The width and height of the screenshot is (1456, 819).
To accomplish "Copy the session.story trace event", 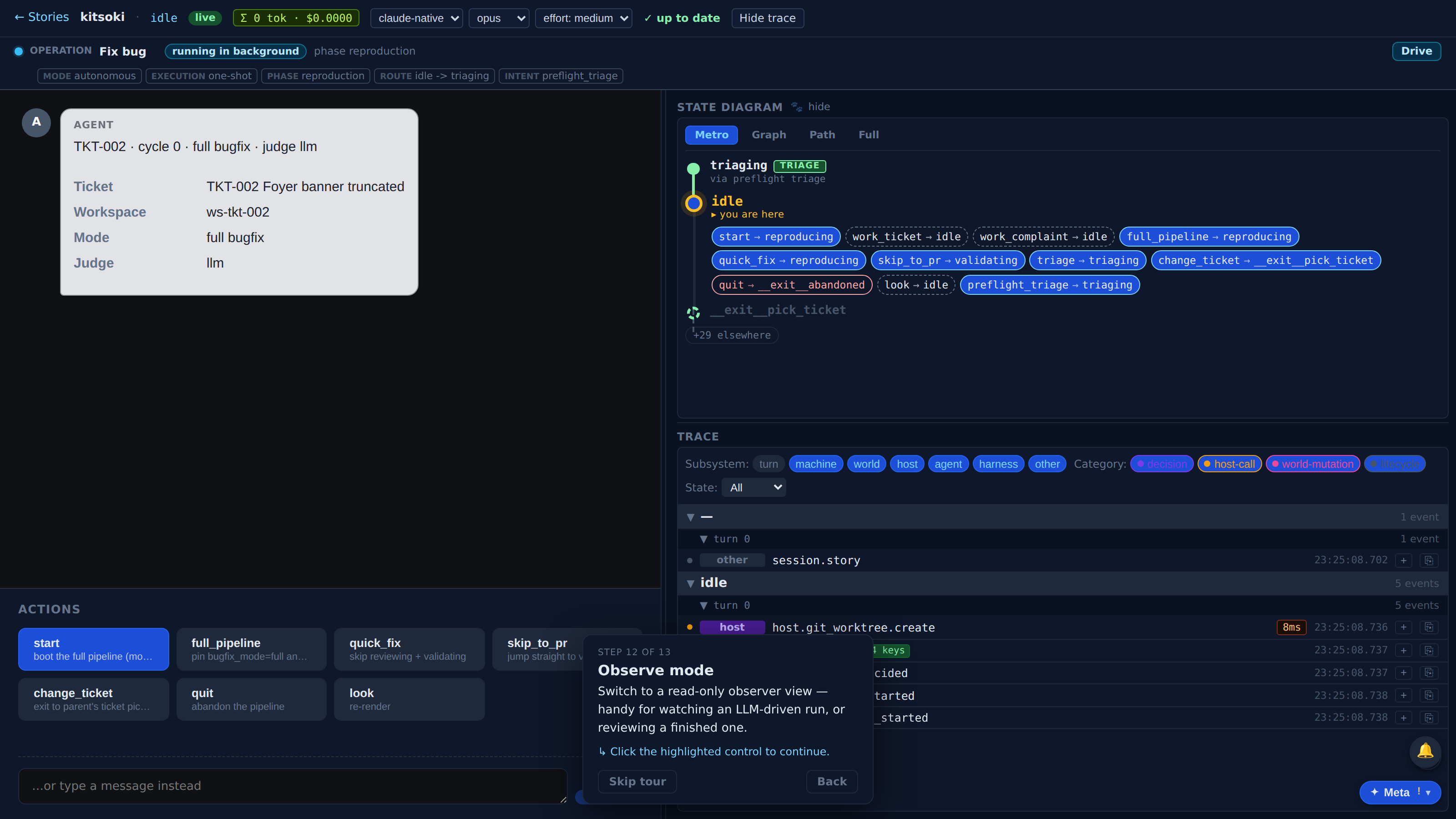I will [1429, 560].
